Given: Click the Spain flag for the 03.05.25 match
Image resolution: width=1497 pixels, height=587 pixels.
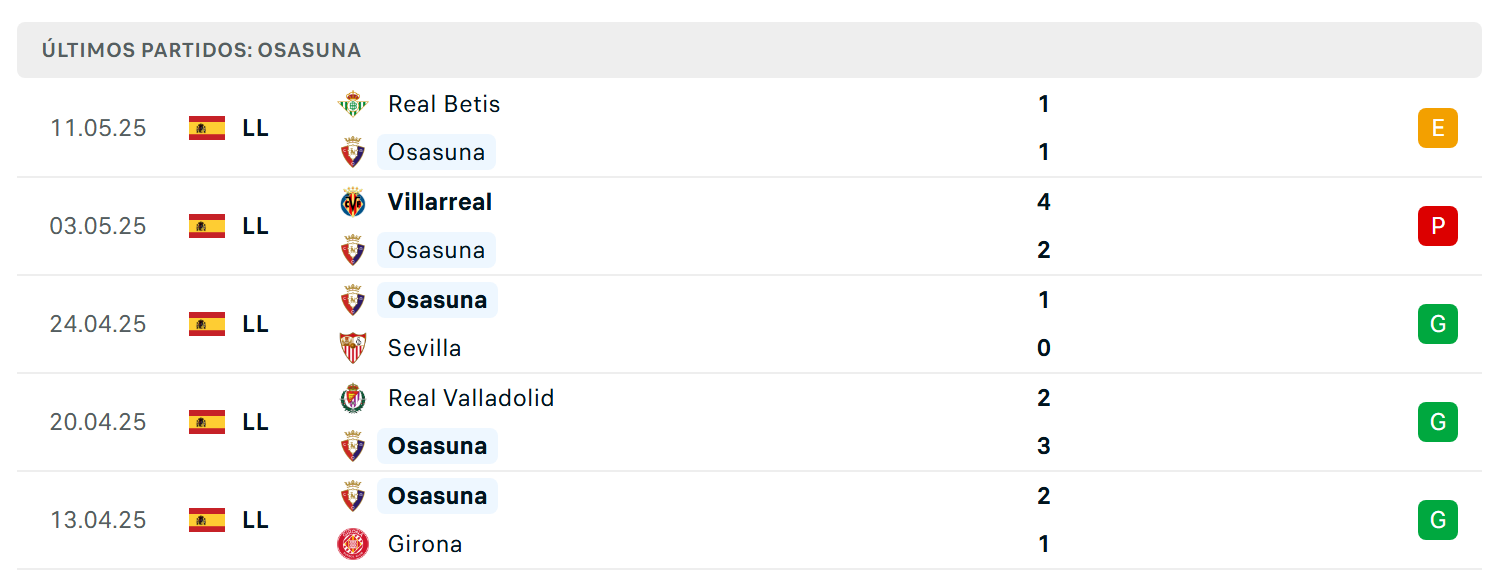Looking at the screenshot, I should pos(207,226).
